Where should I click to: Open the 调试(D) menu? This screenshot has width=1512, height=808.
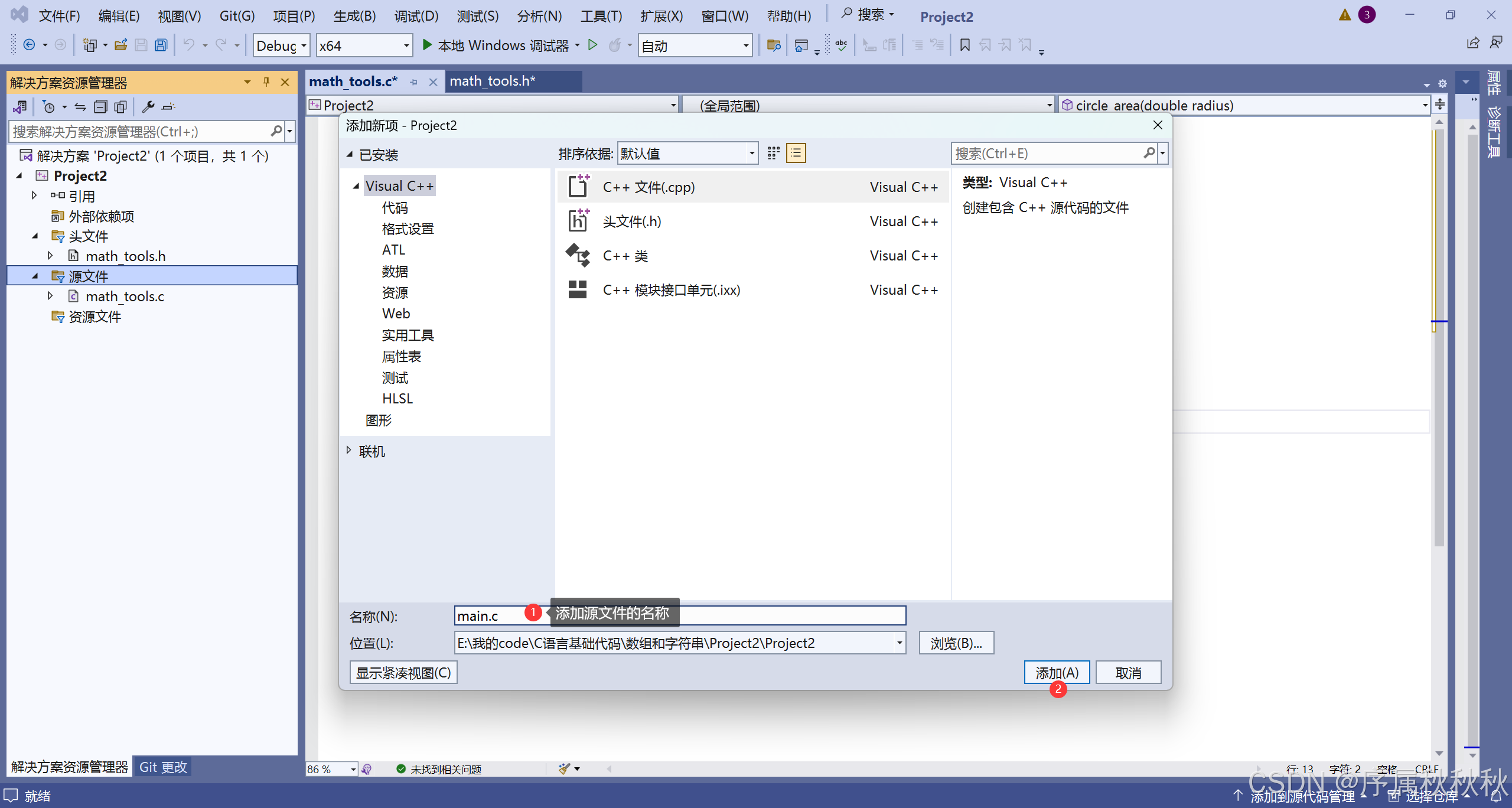pyautogui.click(x=416, y=16)
